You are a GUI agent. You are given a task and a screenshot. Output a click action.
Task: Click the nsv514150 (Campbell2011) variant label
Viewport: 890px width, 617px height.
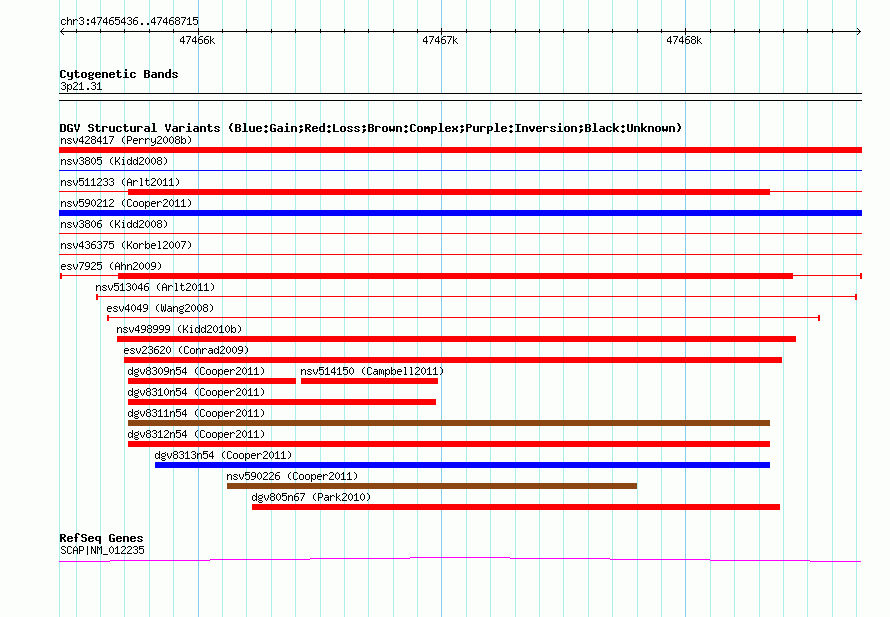[372, 371]
